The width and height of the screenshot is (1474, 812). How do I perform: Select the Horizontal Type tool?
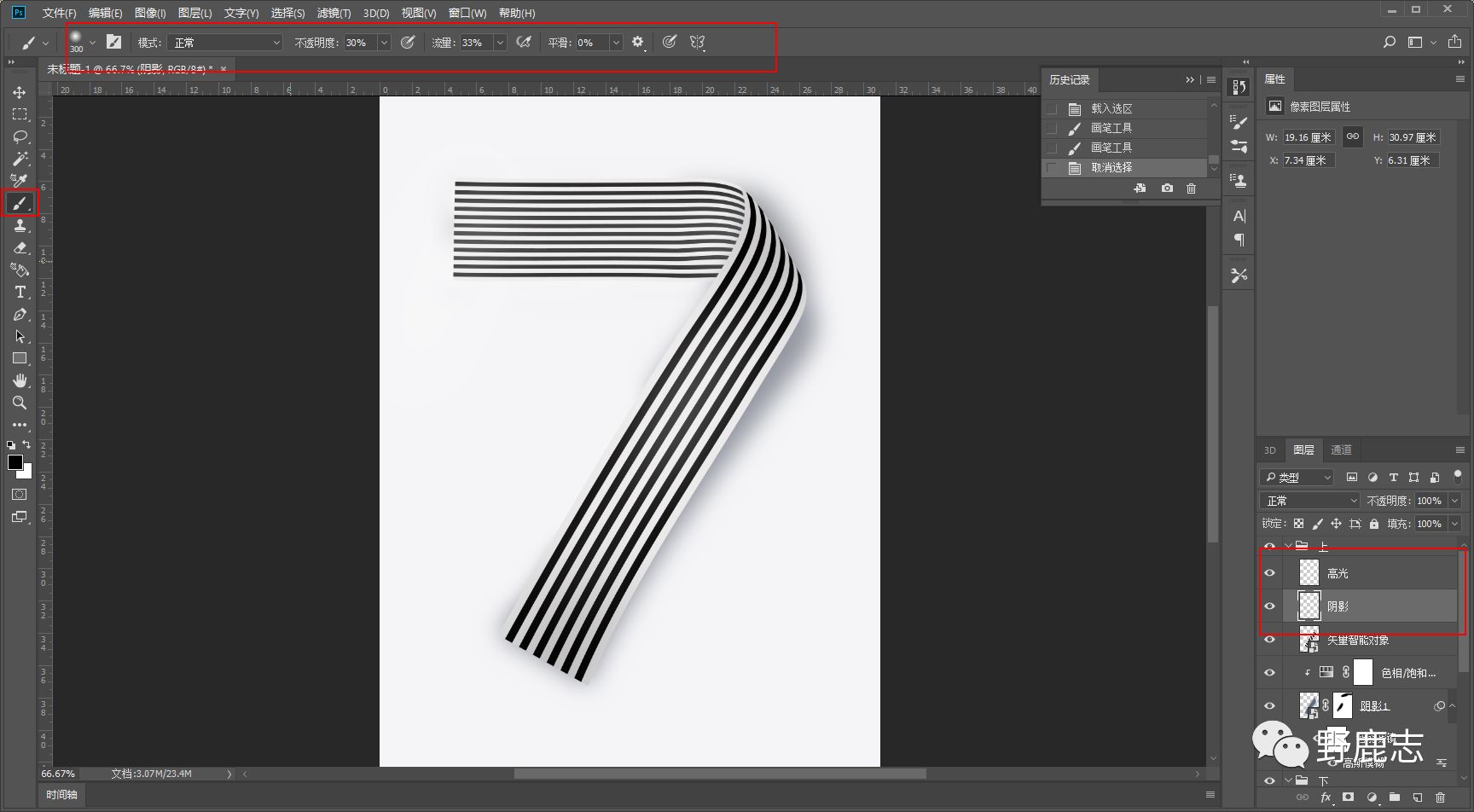pos(20,293)
